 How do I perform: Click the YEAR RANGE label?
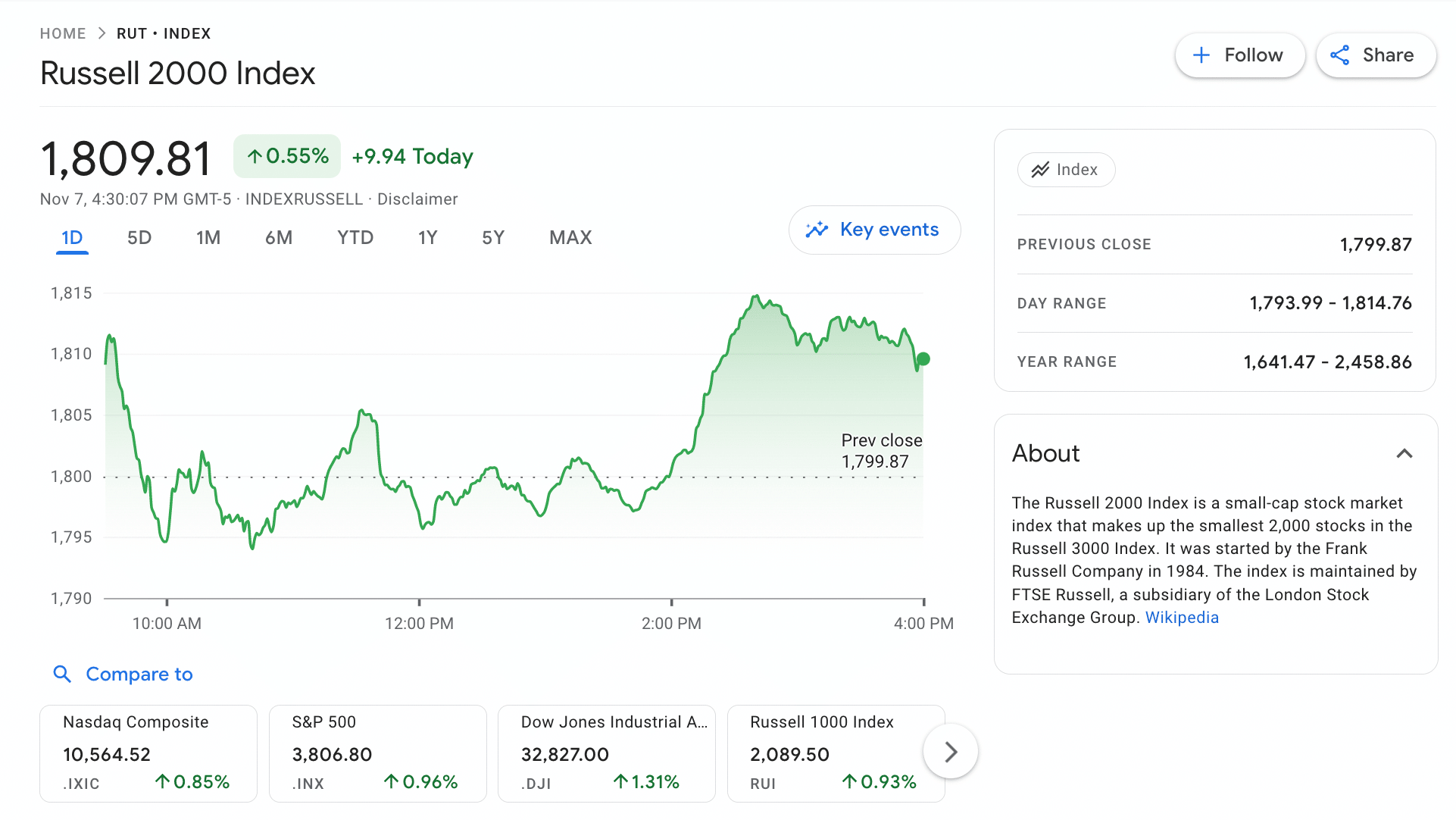coord(1067,362)
